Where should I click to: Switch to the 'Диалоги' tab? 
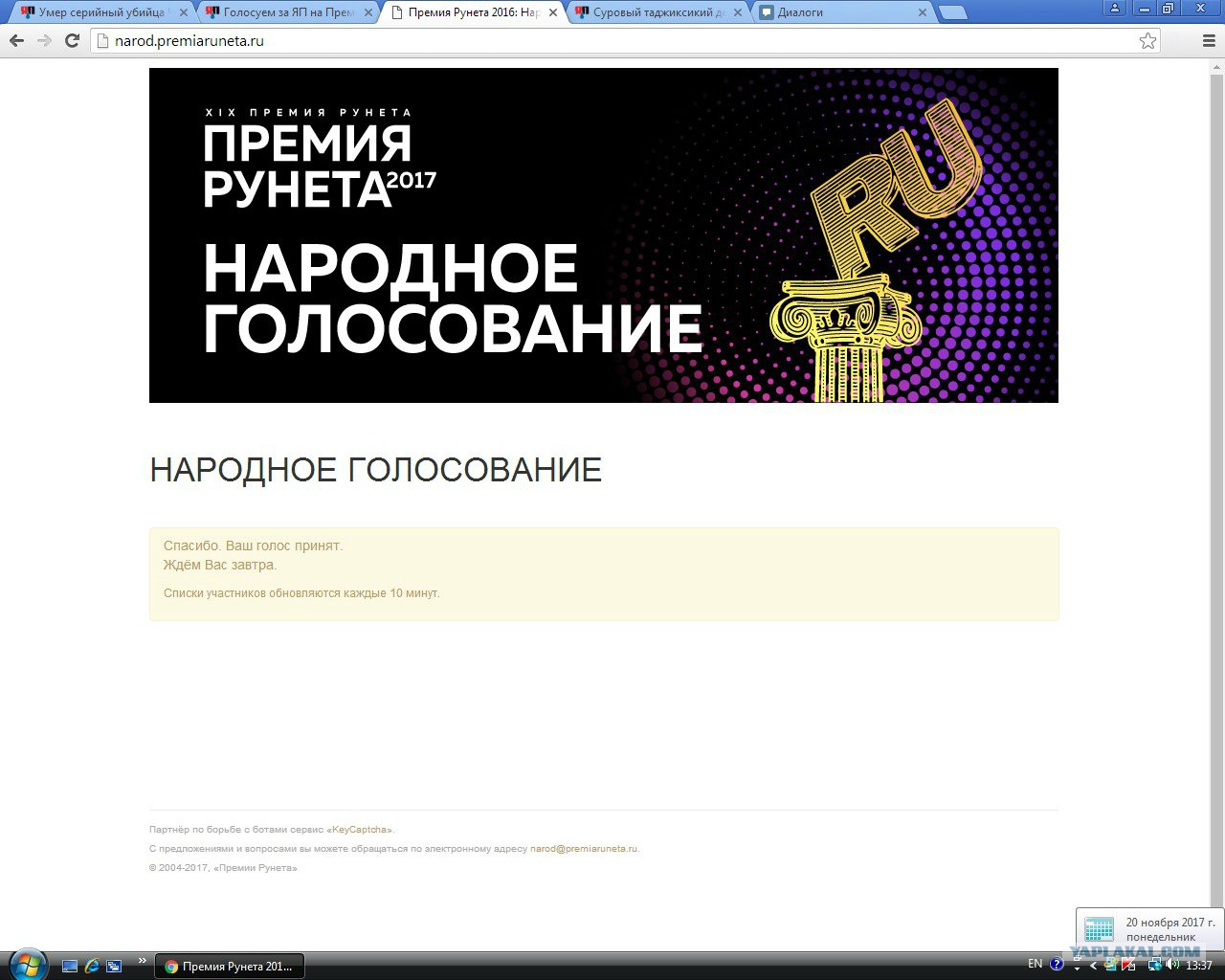[x=842, y=12]
